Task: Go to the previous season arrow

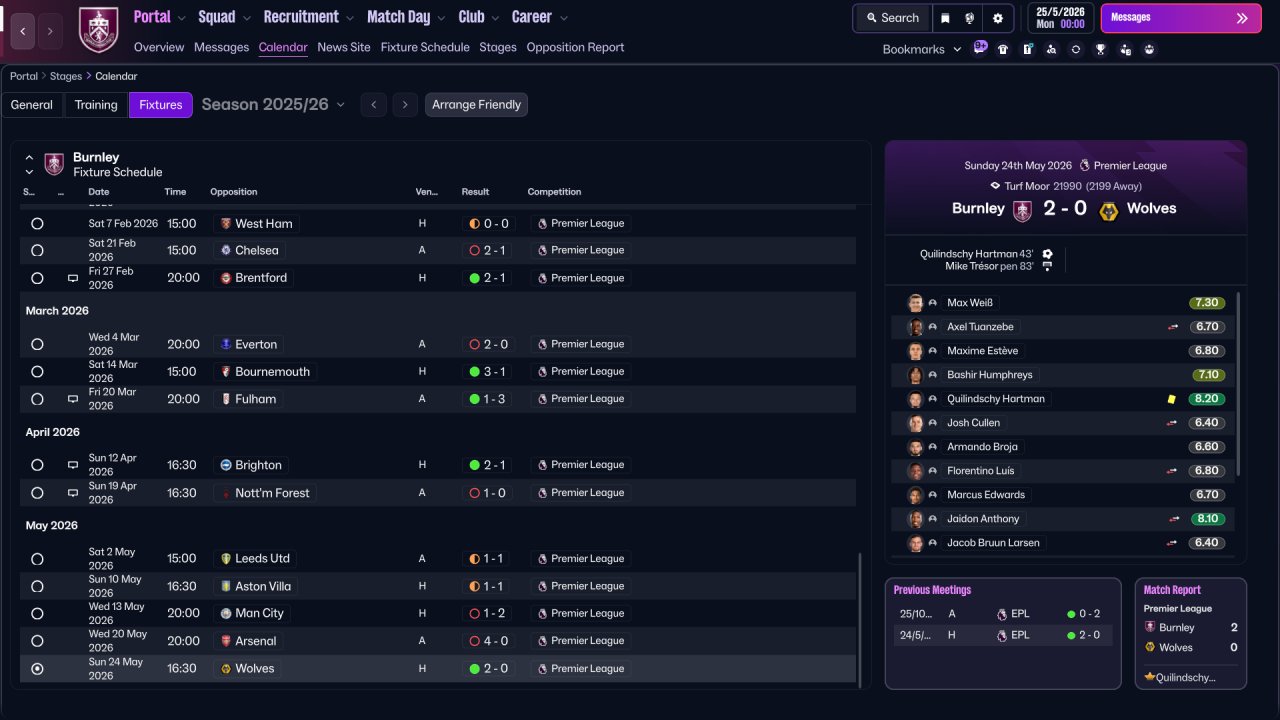Action: click(x=374, y=105)
